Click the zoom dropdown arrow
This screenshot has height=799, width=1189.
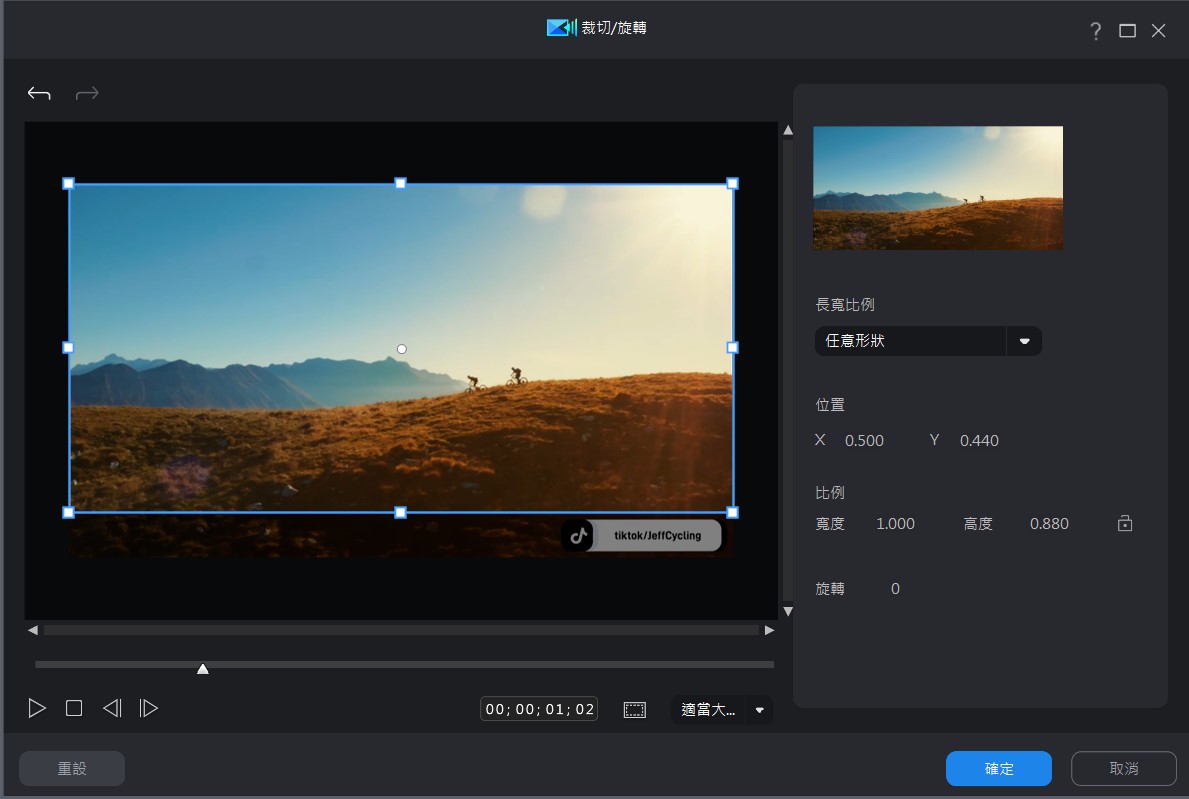pos(759,710)
